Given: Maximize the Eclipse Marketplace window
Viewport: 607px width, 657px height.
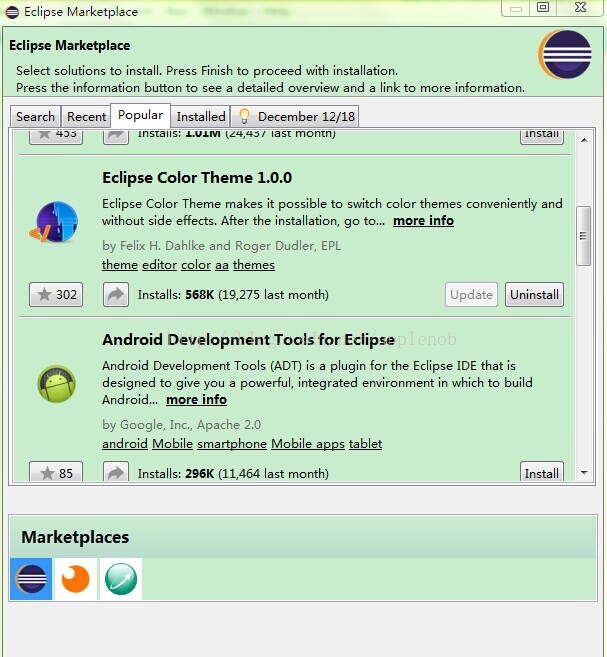Looking at the screenshot, I should coord(543,7).
